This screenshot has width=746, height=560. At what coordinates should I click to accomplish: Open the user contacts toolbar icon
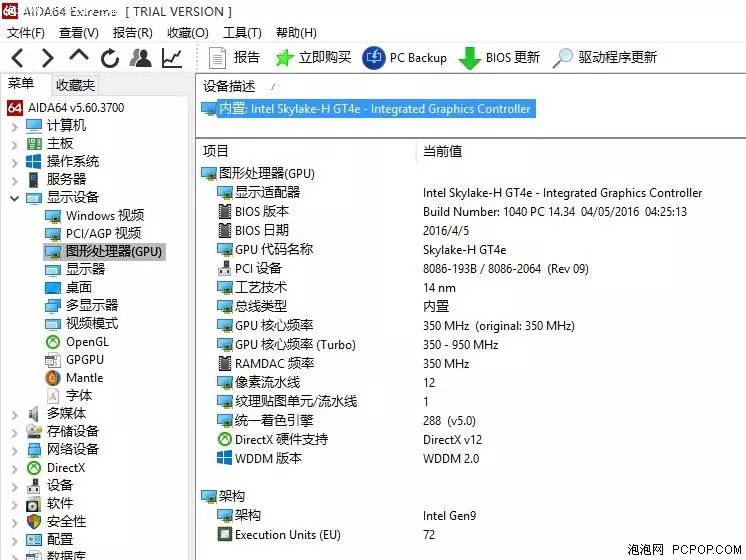coord(140,58)
